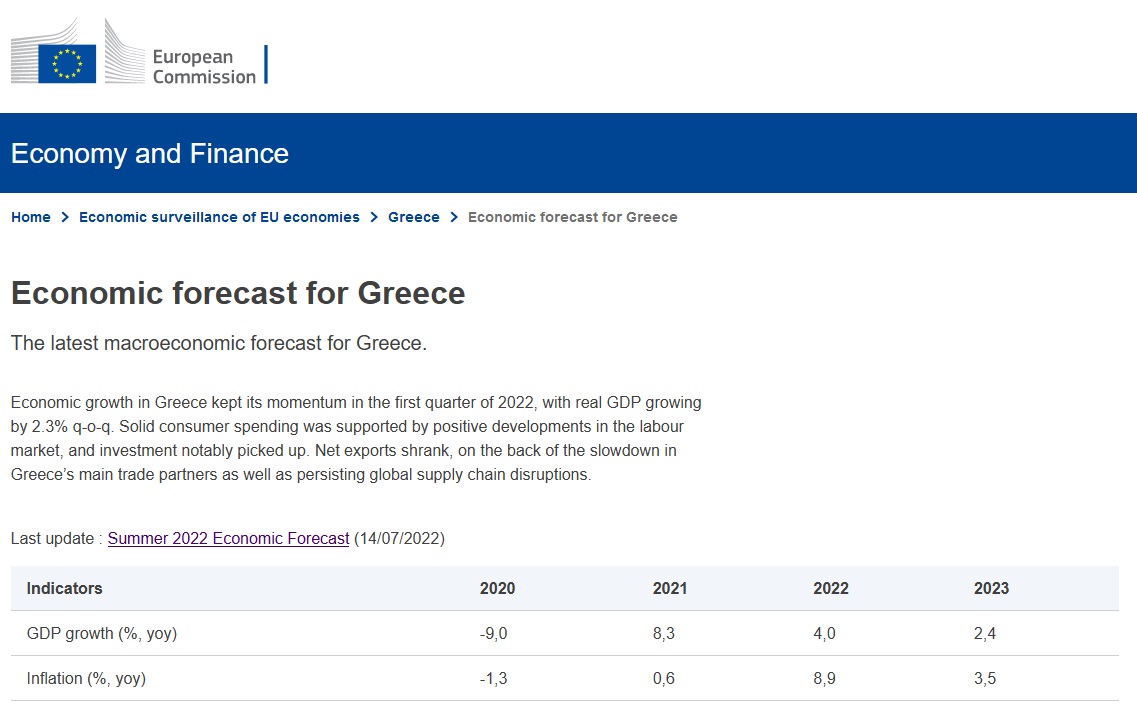Open the Summer 2022 Economic Forecast link

pyautogui.click(x=228, y=538)
